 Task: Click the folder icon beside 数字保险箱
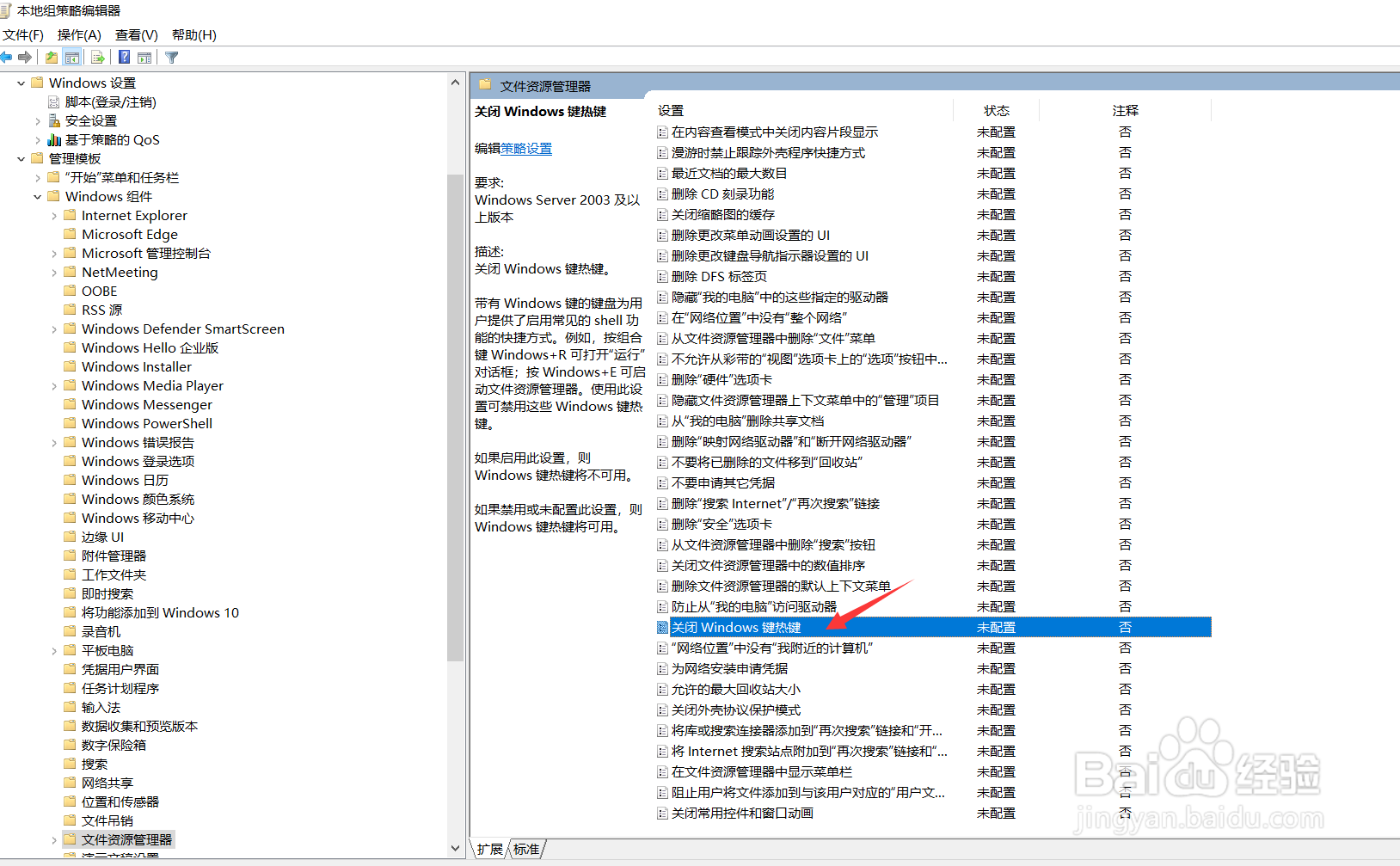click(71, 746)
